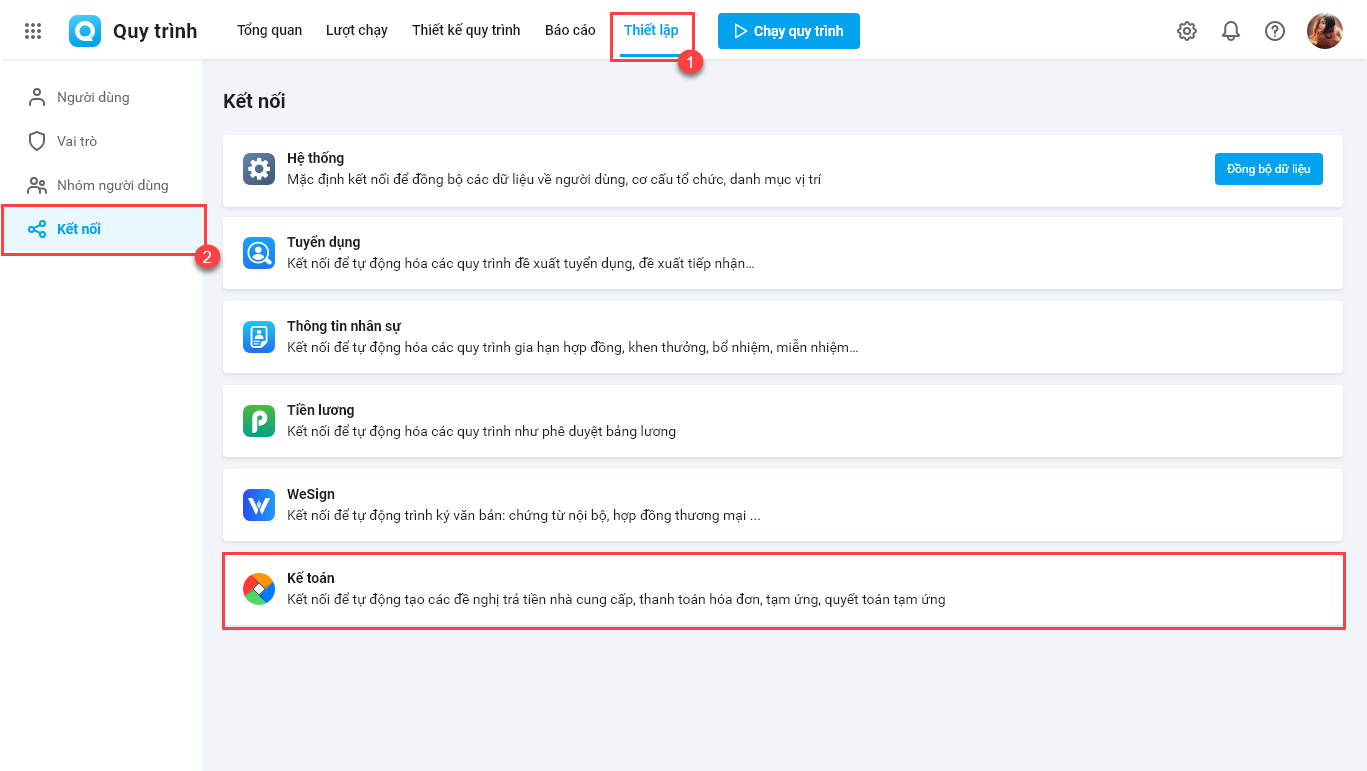Click the Quy trình app logo
Image resolution: width=1367 pixels, height=771 pixels.
click(x=85, y=31)
